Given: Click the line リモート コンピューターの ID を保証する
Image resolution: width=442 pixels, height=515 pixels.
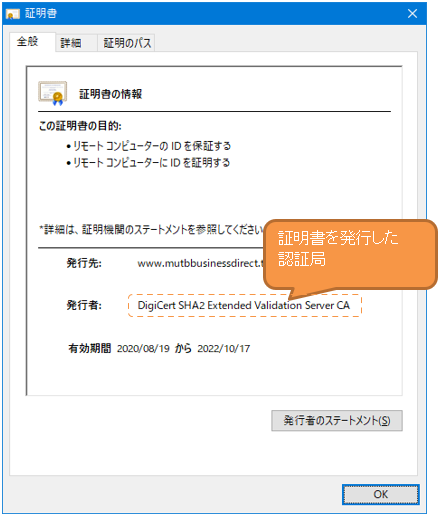Looking at the screenshot, I should (x=152, y=146).
